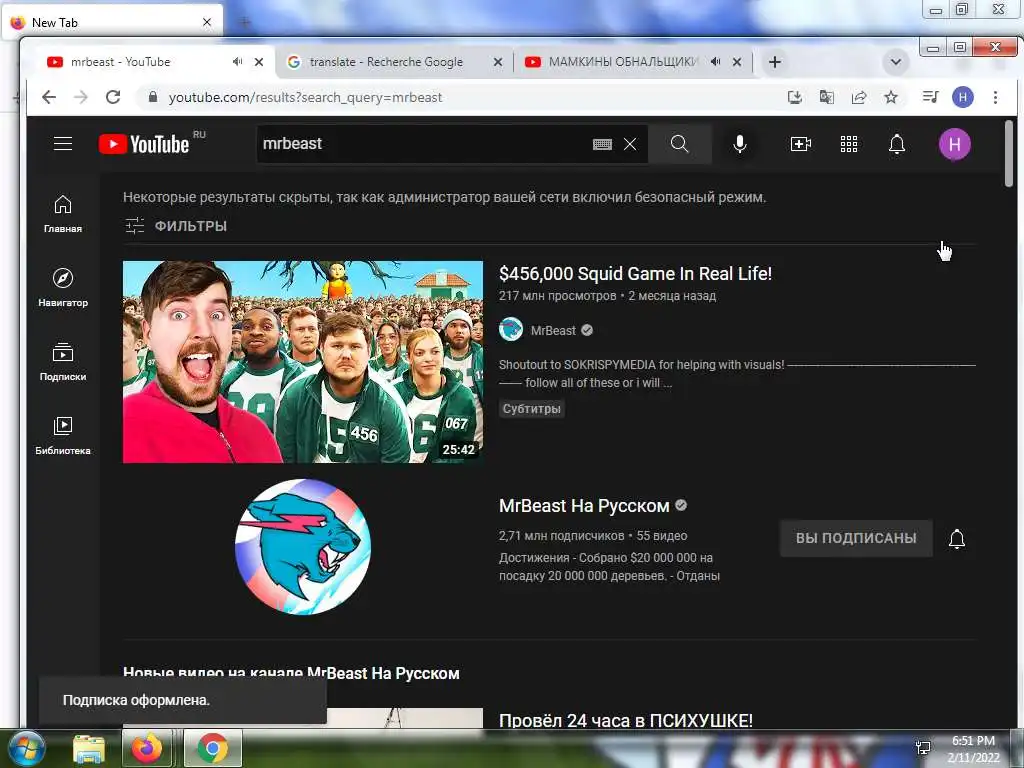Open Библиотека library in sidebar
The height and width of the screenshot is (768, 1024).
63,436
